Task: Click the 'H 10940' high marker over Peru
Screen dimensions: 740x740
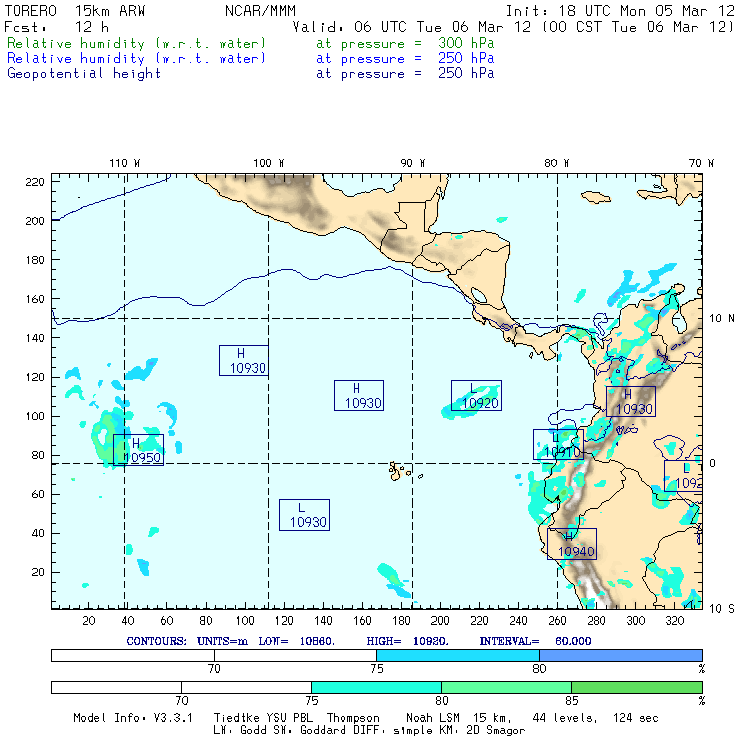Action: coord(572,544)
